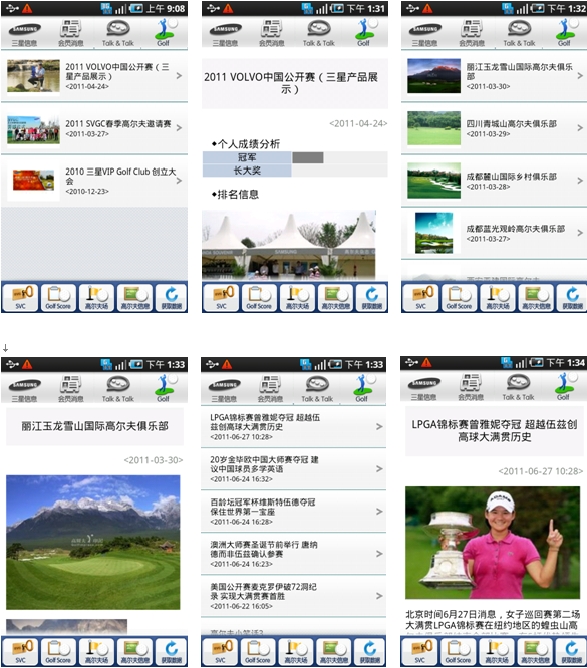Click the gray 冠军 progress bar

308,157
